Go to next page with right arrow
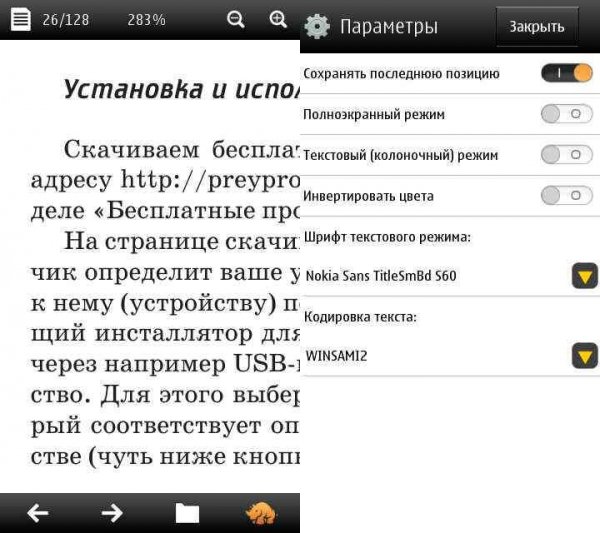 tap(112, 513)
